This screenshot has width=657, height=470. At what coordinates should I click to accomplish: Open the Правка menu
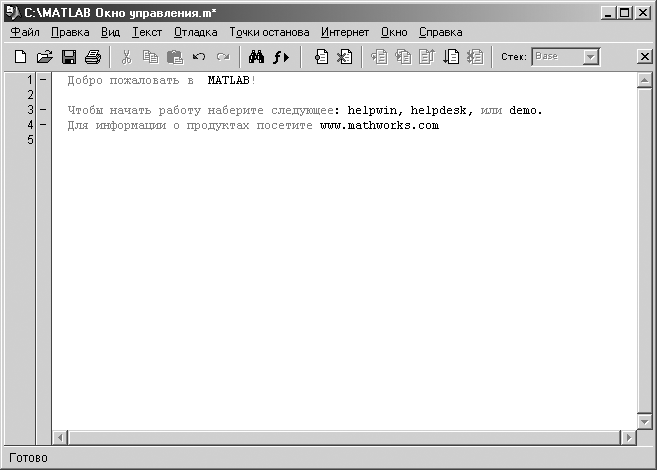pyautogui.click(x=70, y=32)
